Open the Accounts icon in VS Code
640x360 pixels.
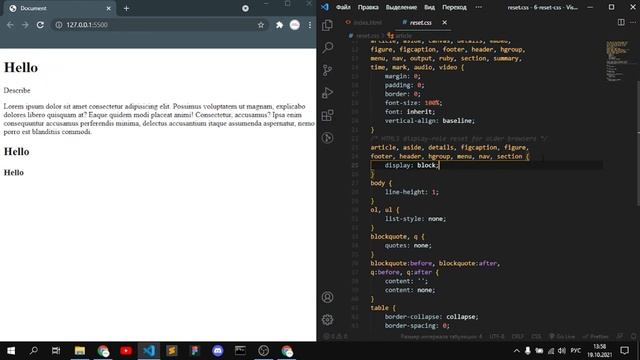[x=327, y=297]
